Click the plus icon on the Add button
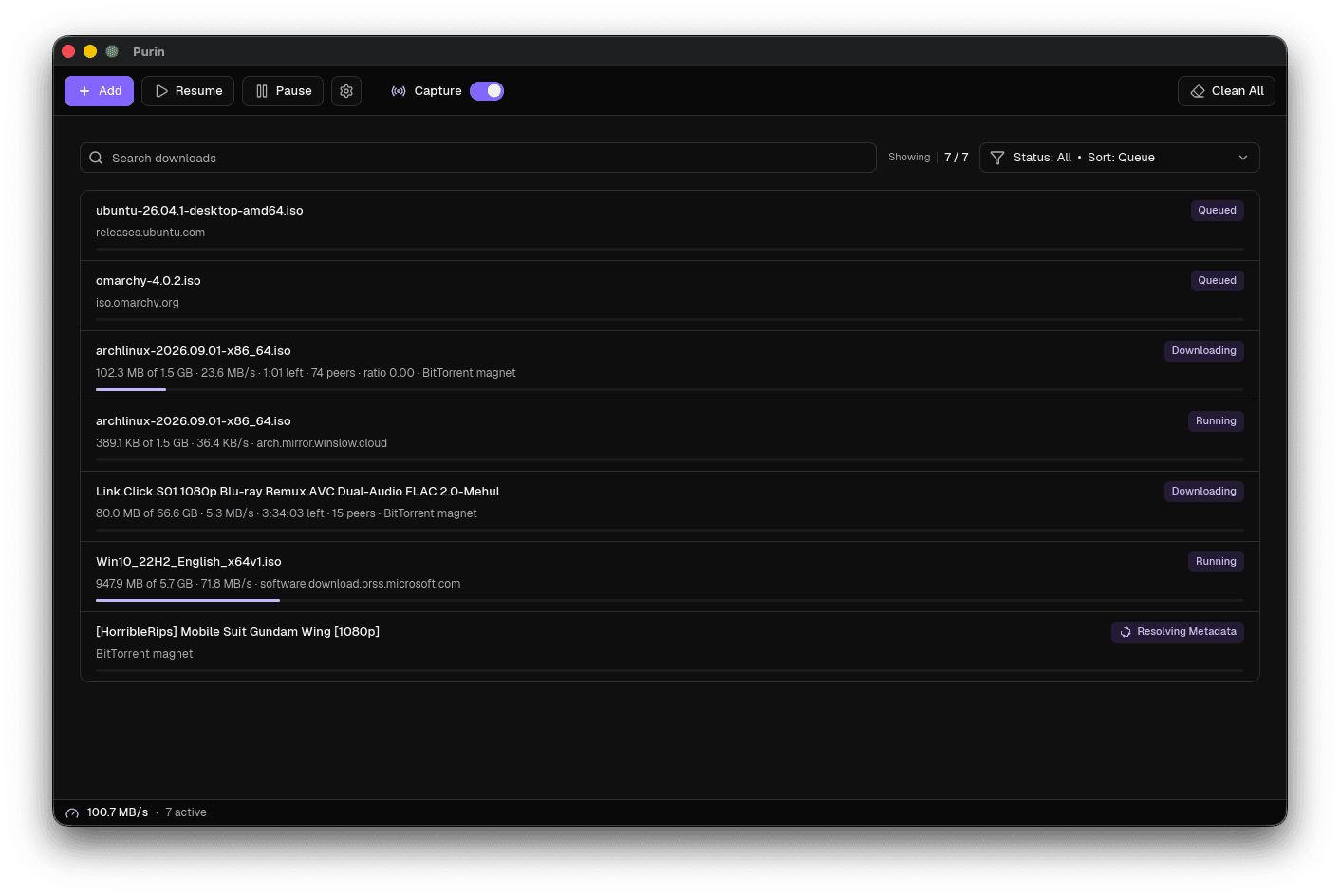The height and width of the screenshot is (896, 1340). 84,91
